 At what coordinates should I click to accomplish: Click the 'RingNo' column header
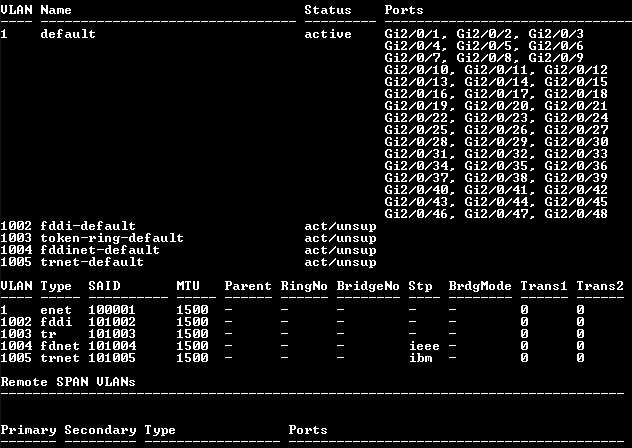[304, 286]
